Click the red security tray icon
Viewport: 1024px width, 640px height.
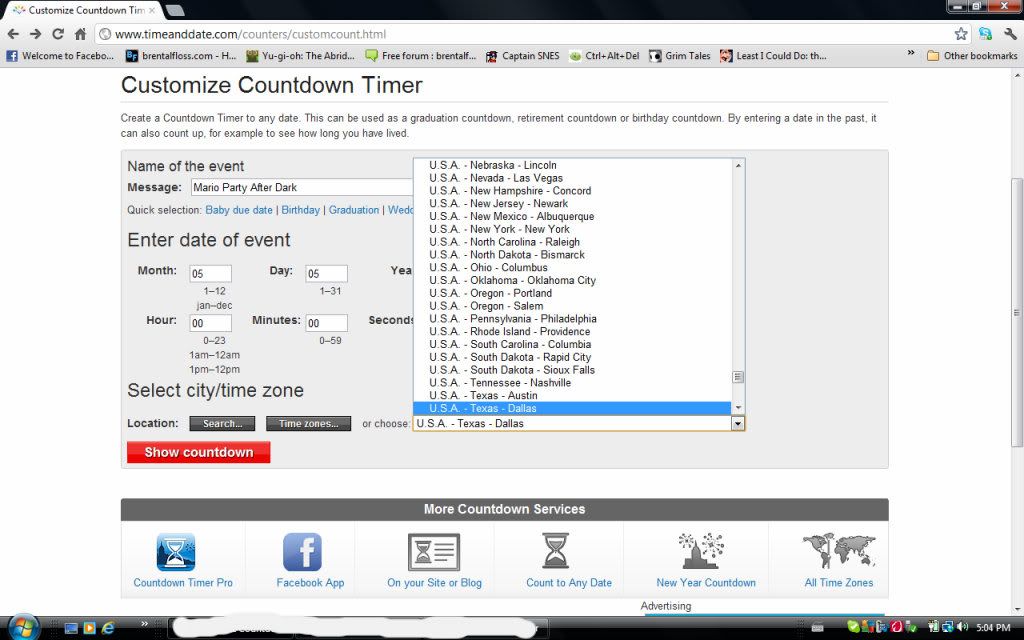[897, 627]
